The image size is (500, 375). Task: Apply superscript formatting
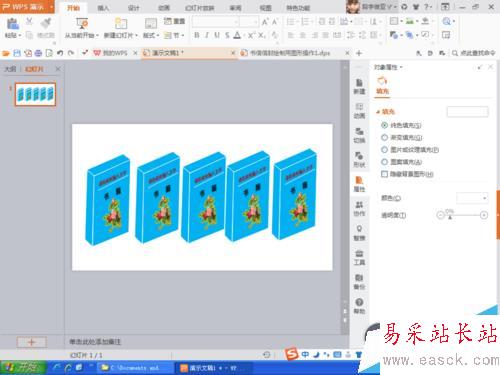(x=251, y=35)
